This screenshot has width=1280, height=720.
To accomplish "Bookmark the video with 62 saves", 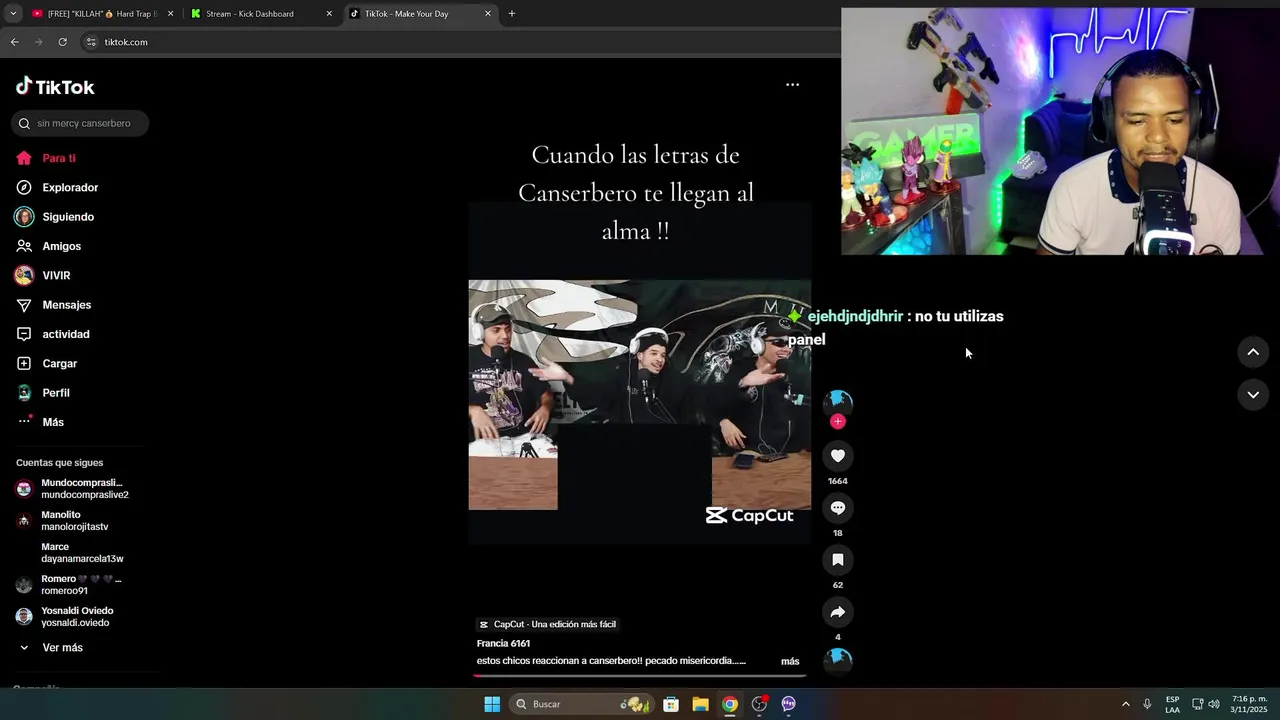I will tap(838, 560).
